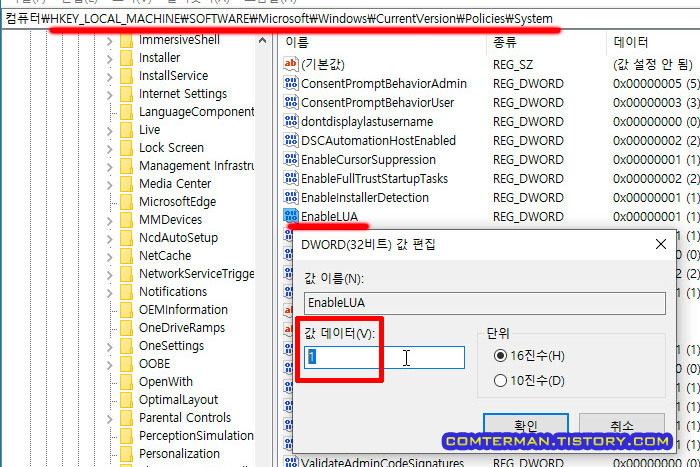Expand the ImmersiveShell tree node

110,42
